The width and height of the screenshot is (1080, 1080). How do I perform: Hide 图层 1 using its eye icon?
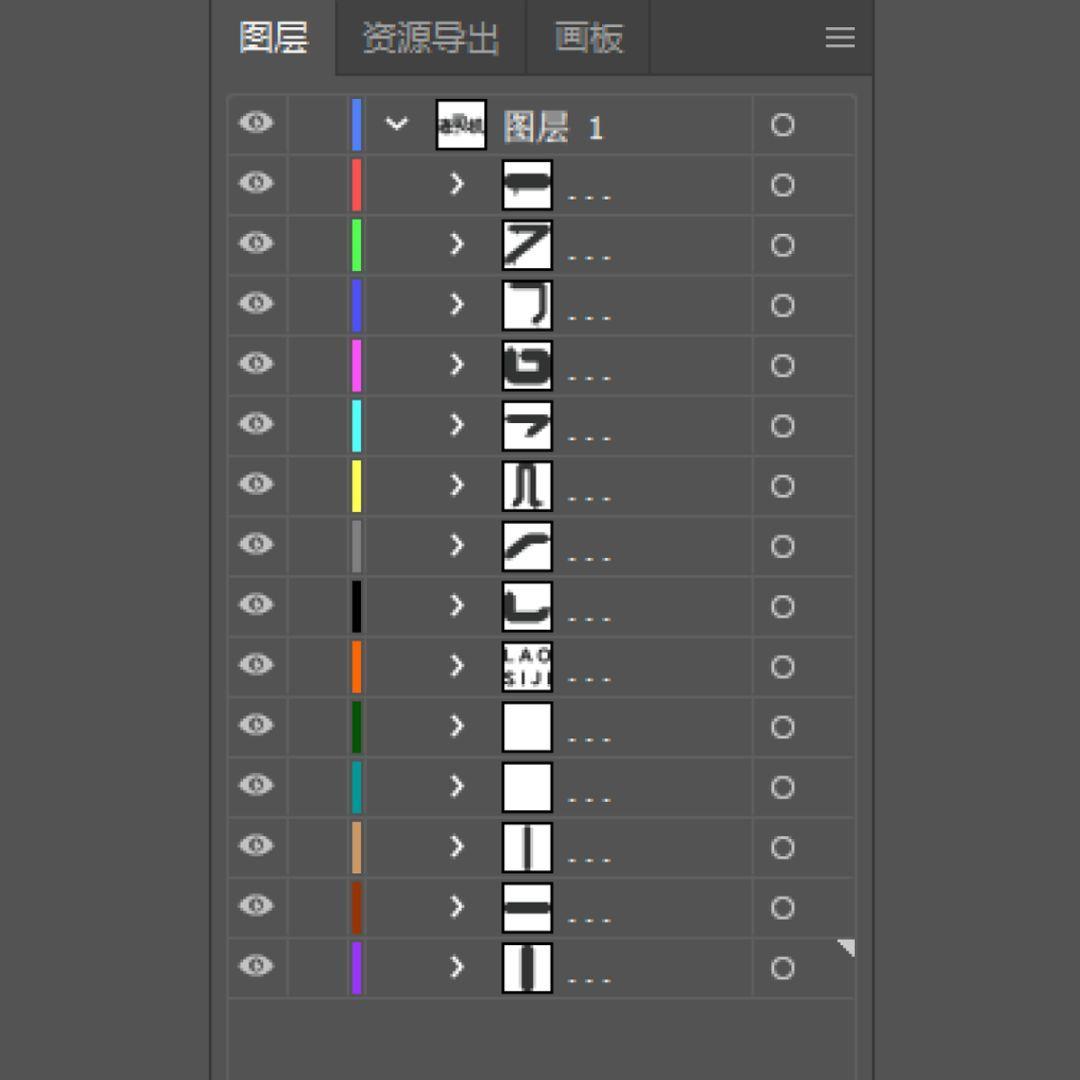(257, 123)
